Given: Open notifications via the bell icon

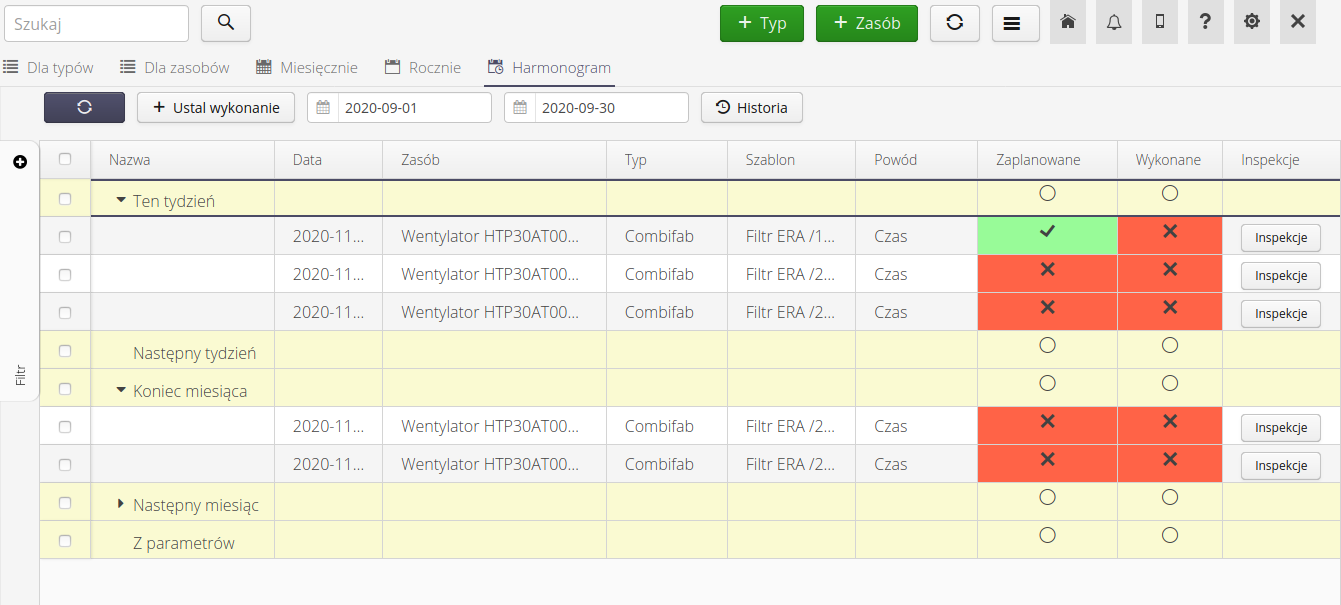Looking at the screenshot, I should point(1113,22).
